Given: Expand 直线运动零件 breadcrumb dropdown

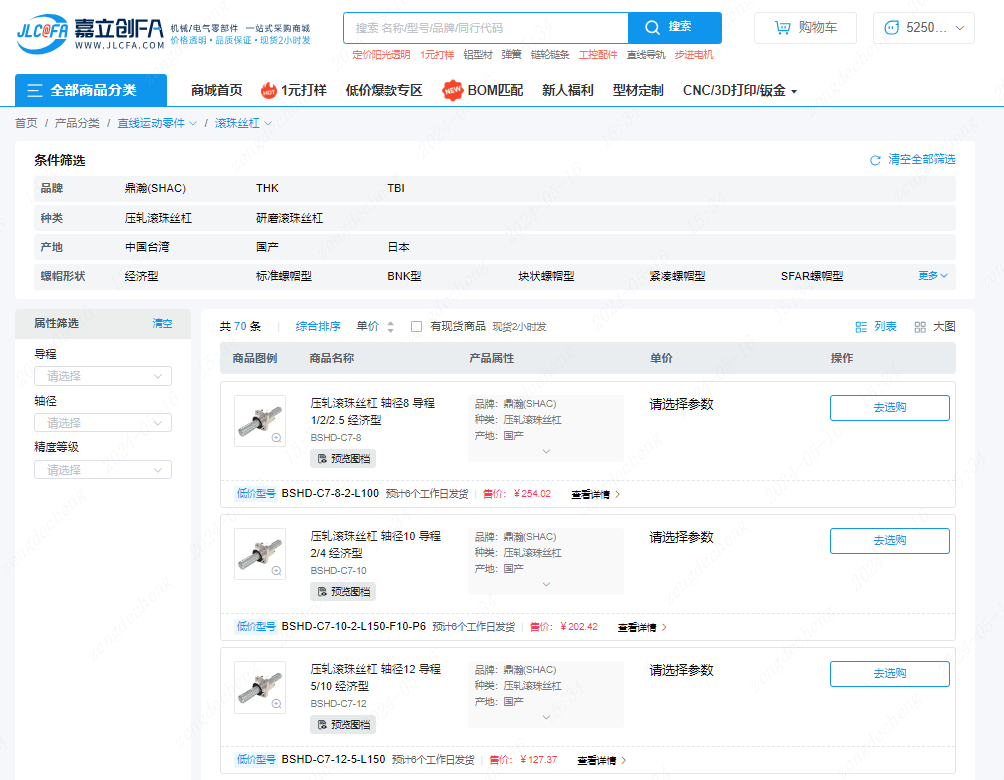Looking at the screenshot, I should pyautogui.click(x=193, y=123).
